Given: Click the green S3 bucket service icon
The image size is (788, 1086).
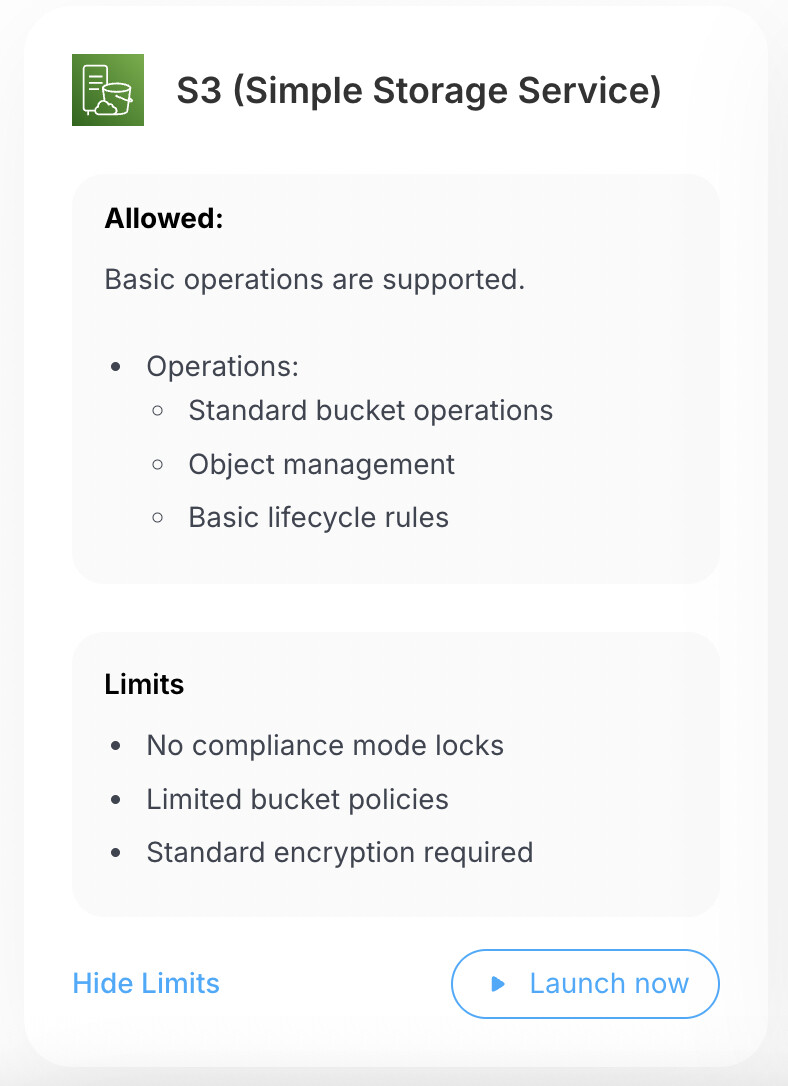Looking at the screenshot, I should [x=108, y=90].
